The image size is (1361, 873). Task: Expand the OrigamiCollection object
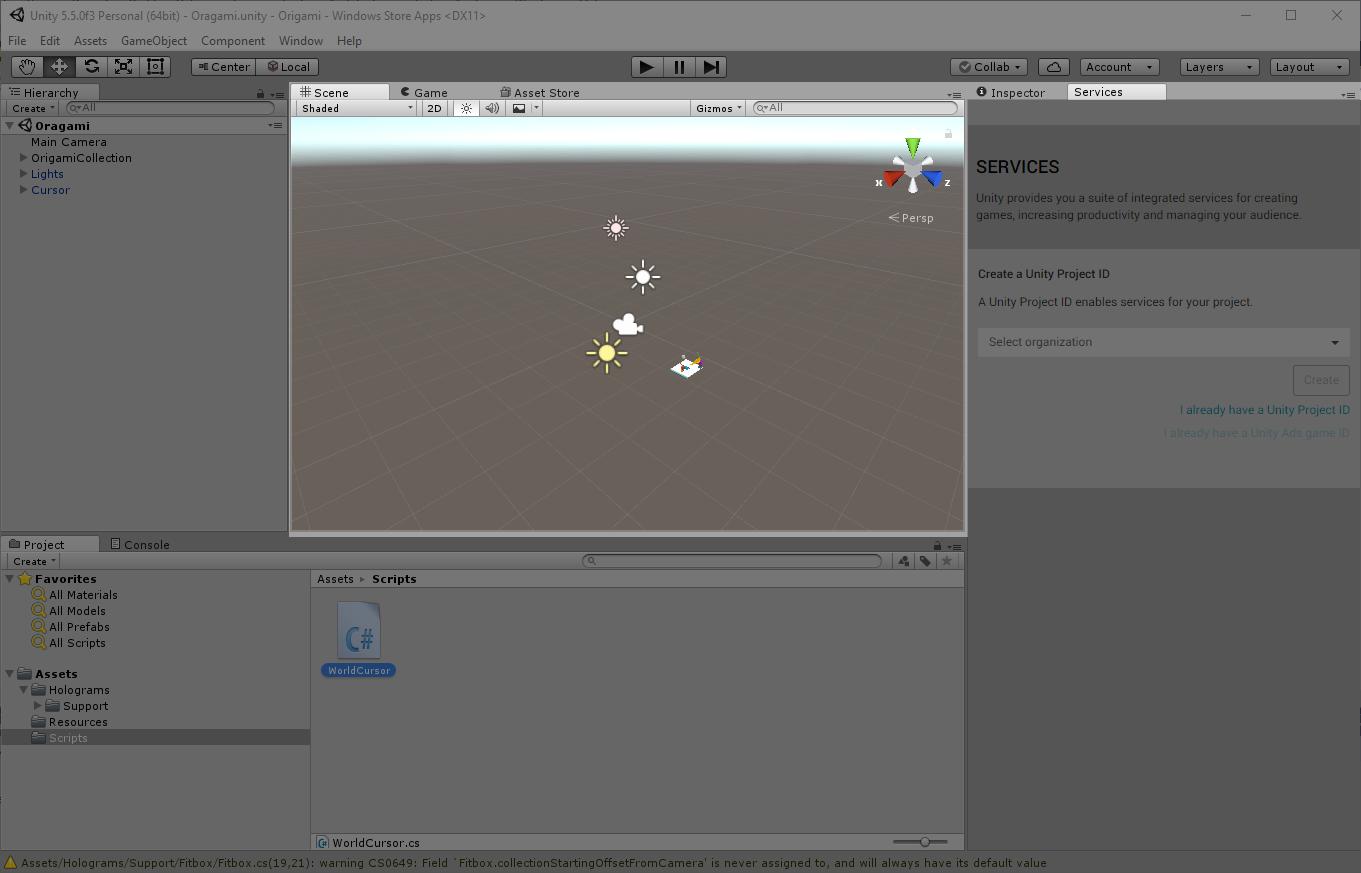pos(24,158)
